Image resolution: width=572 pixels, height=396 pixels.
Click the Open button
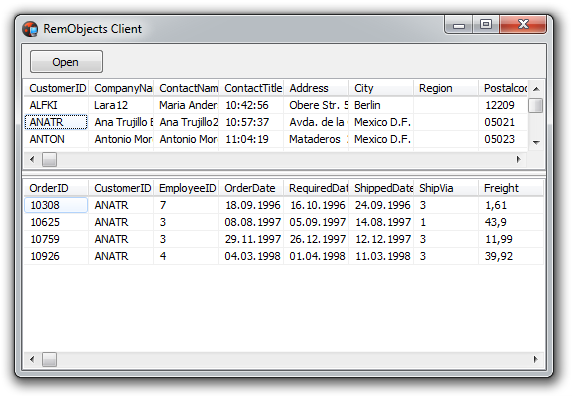coord(66,62)
